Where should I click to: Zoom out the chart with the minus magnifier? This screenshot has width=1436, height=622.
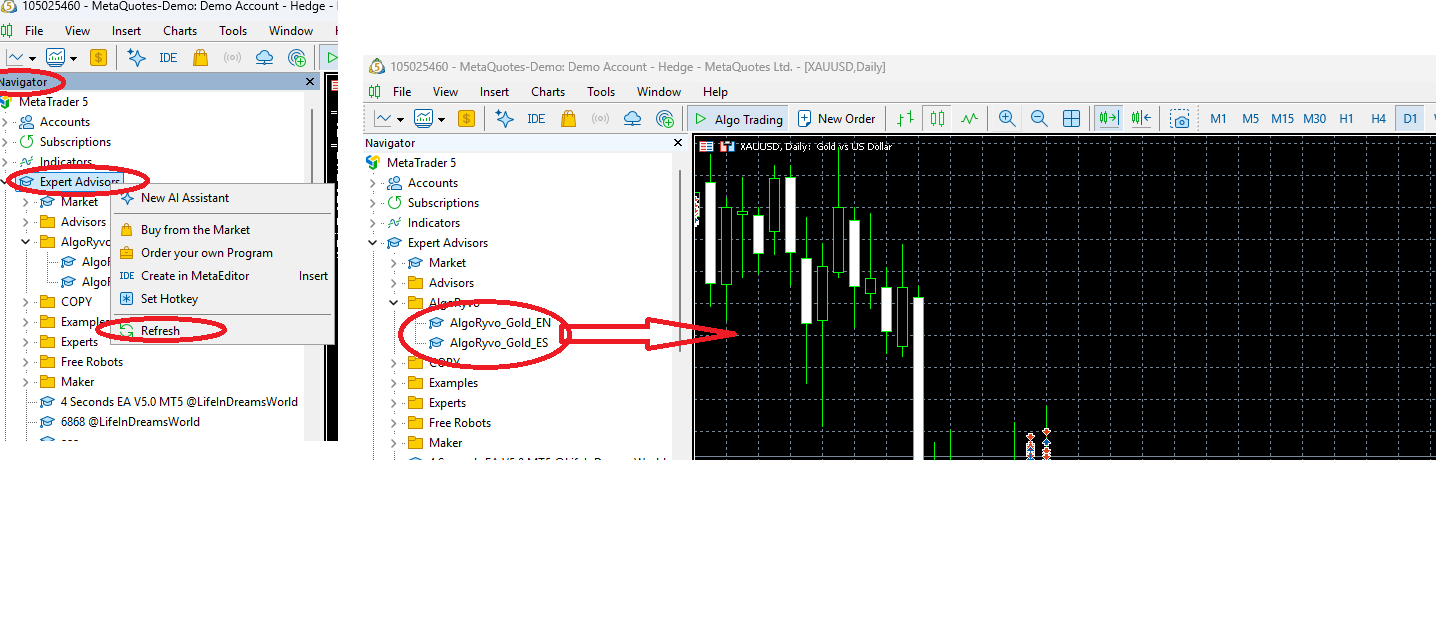tap(1039, 118)
